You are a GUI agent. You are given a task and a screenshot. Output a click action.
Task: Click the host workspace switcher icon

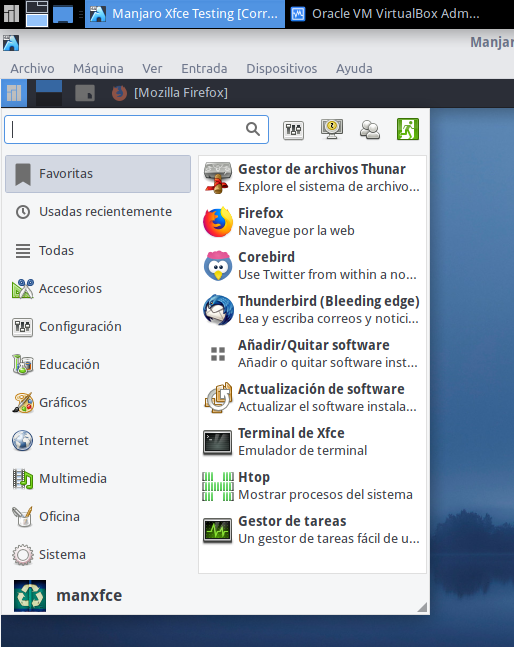click(37, 14)
